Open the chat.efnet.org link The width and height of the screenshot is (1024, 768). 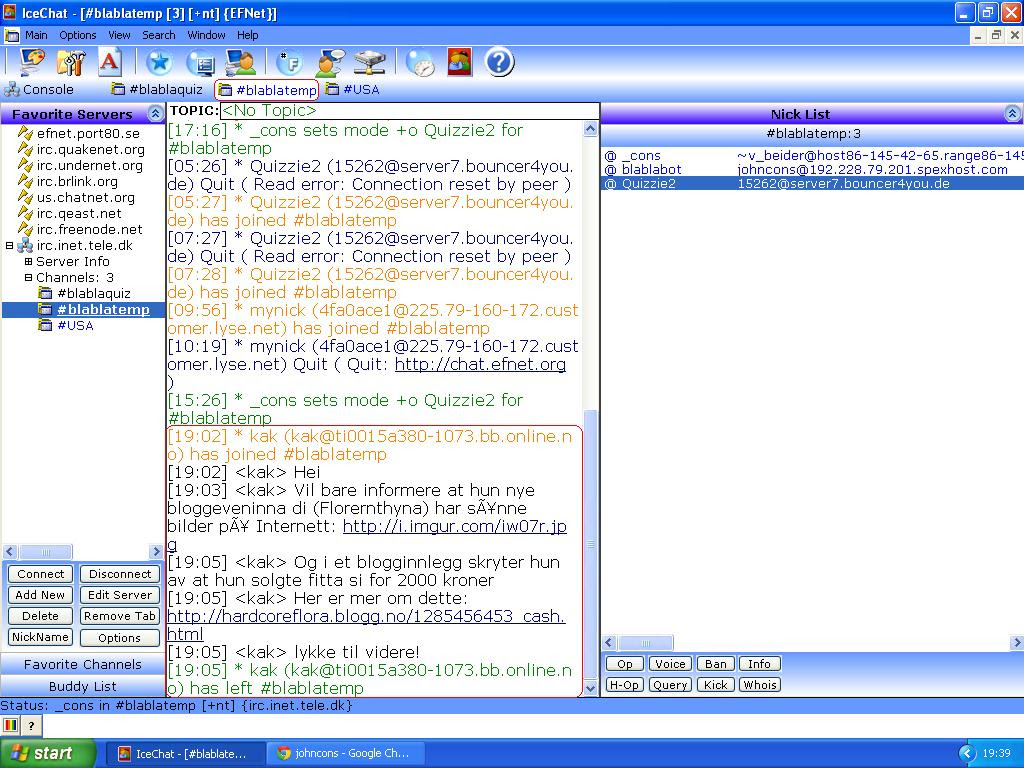tap(480, 364)
